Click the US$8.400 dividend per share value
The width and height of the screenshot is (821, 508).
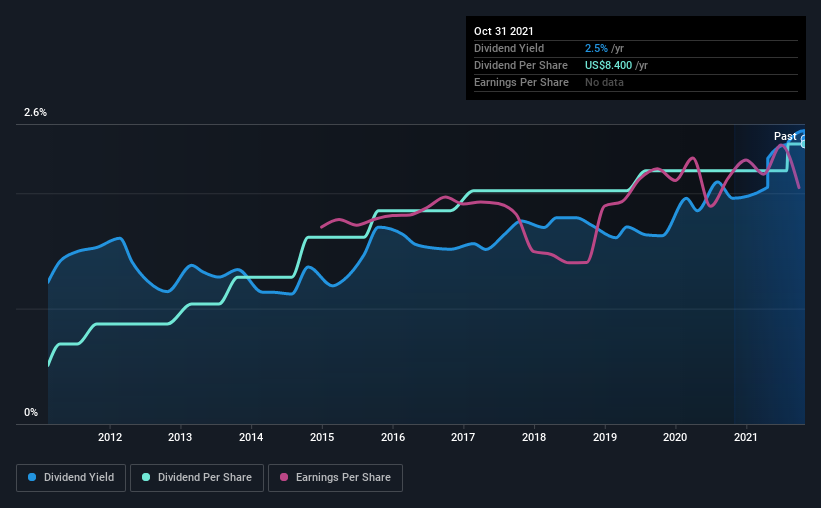click(x=608, y=65)
